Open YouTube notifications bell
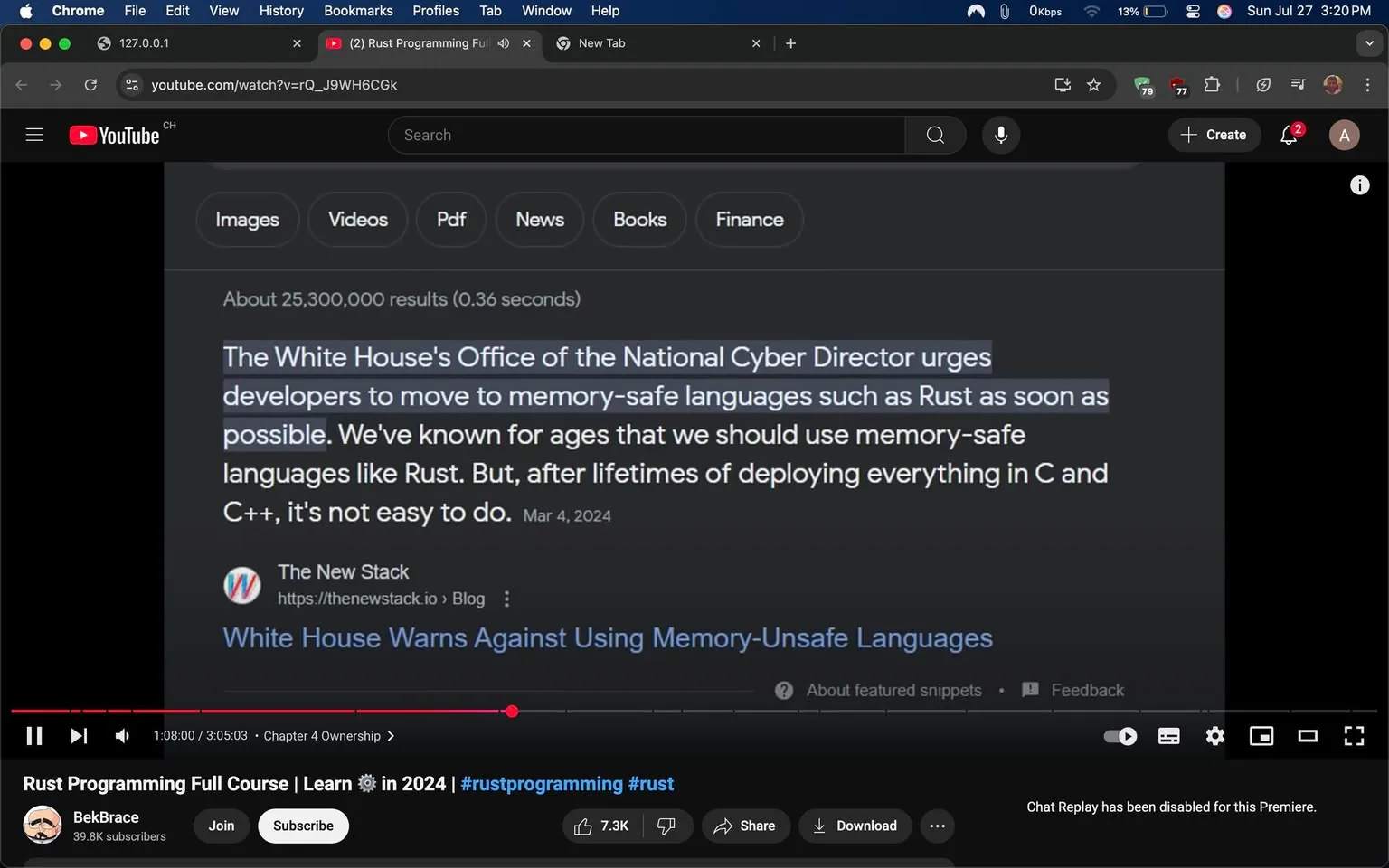Image resolution: width=1389 pixels, height=868 pixels. [x=1289, y=135]
